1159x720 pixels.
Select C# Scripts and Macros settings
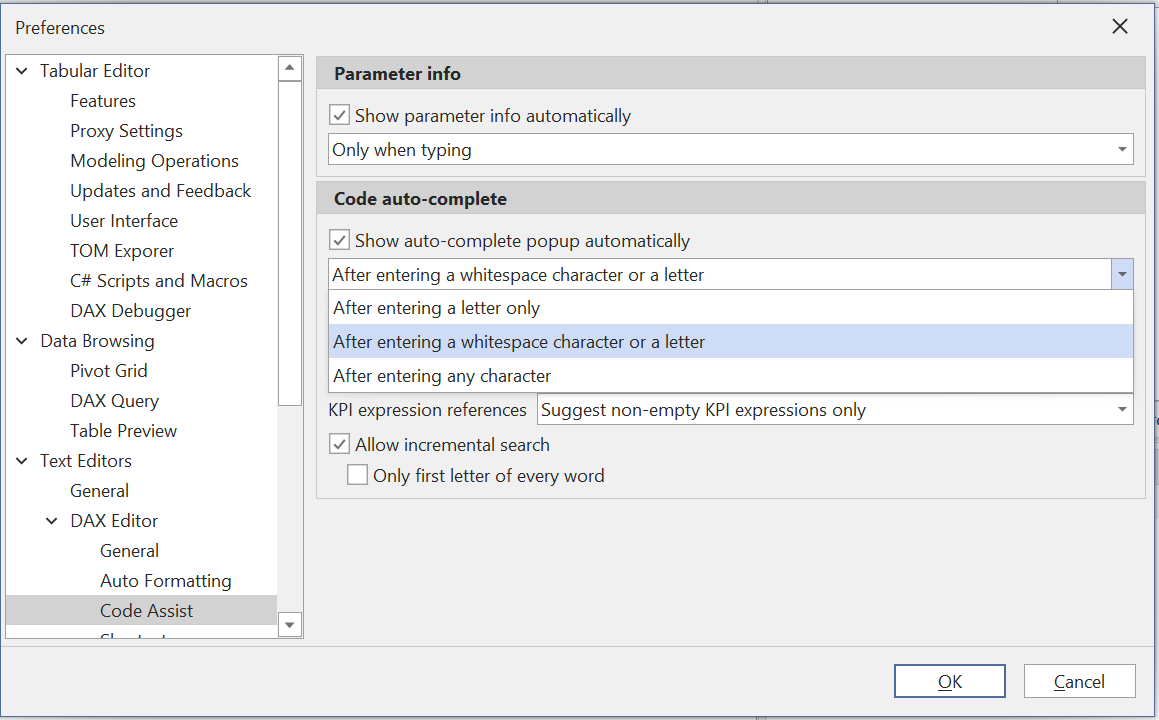point(159,280)
